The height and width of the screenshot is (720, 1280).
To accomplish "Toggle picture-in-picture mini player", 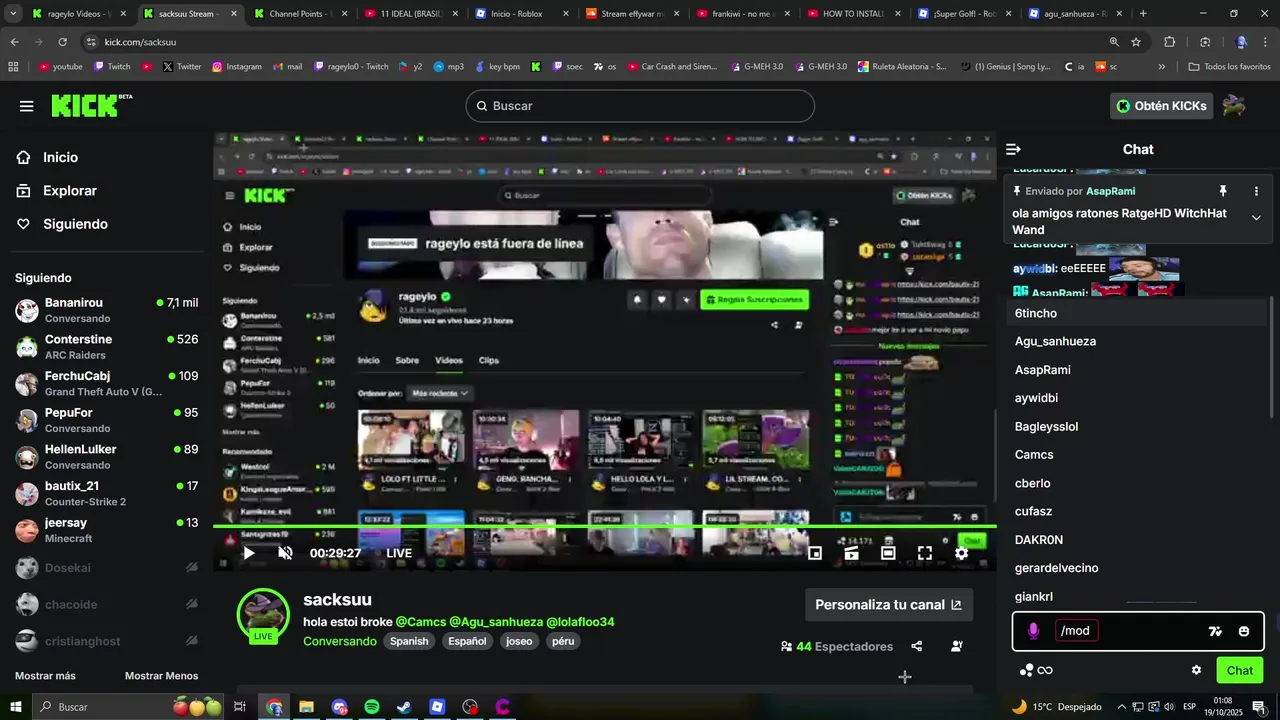I will pyautogui.click(x=815, y=553).
